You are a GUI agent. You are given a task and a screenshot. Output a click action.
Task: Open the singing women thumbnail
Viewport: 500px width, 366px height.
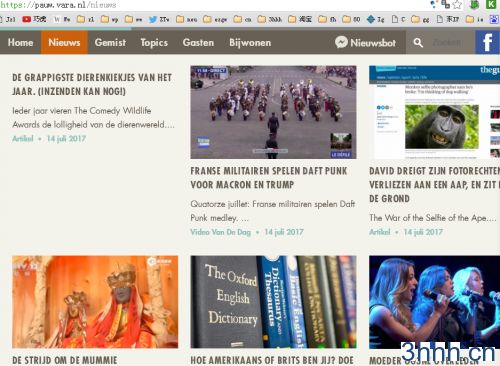[x=435, y=302]
